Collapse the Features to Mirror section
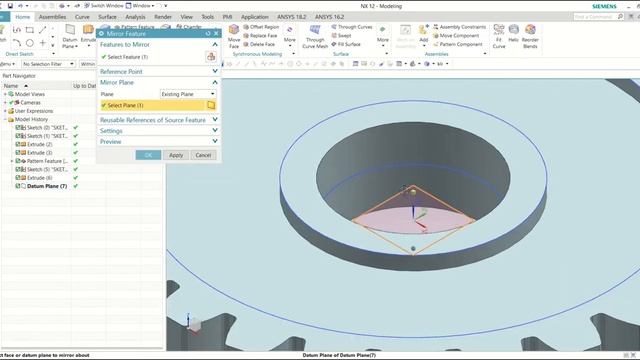 [x=215, y=44]
